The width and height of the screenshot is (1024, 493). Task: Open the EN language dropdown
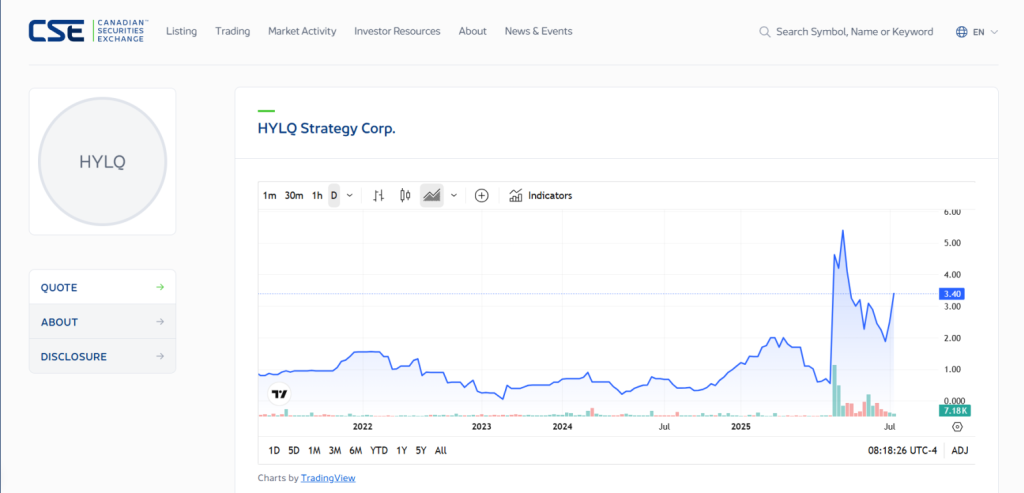pos(985,32)
